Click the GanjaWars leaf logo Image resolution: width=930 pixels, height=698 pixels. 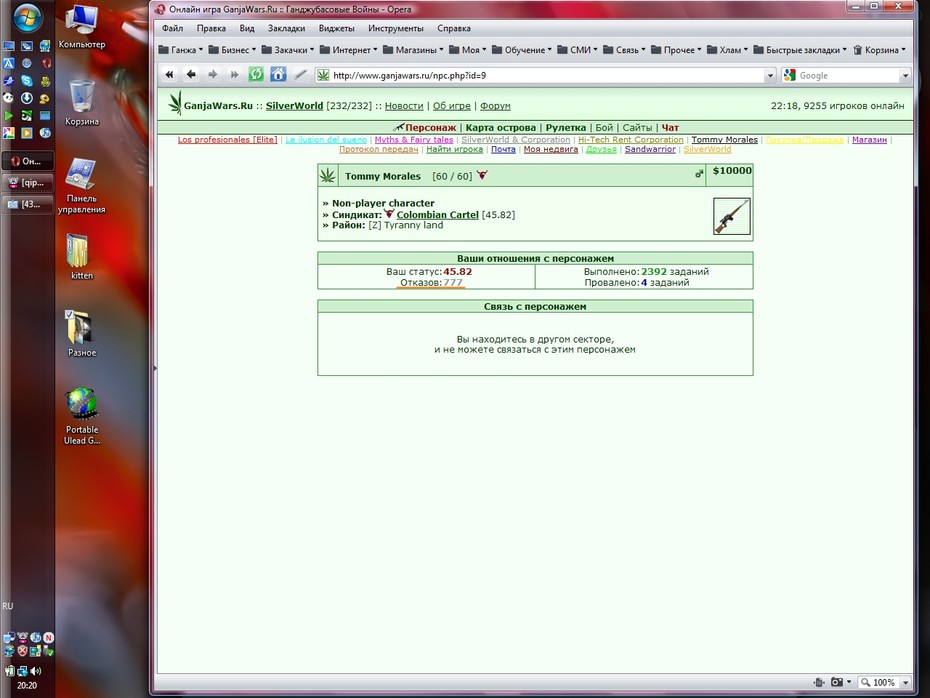click(x=175, y=104)
